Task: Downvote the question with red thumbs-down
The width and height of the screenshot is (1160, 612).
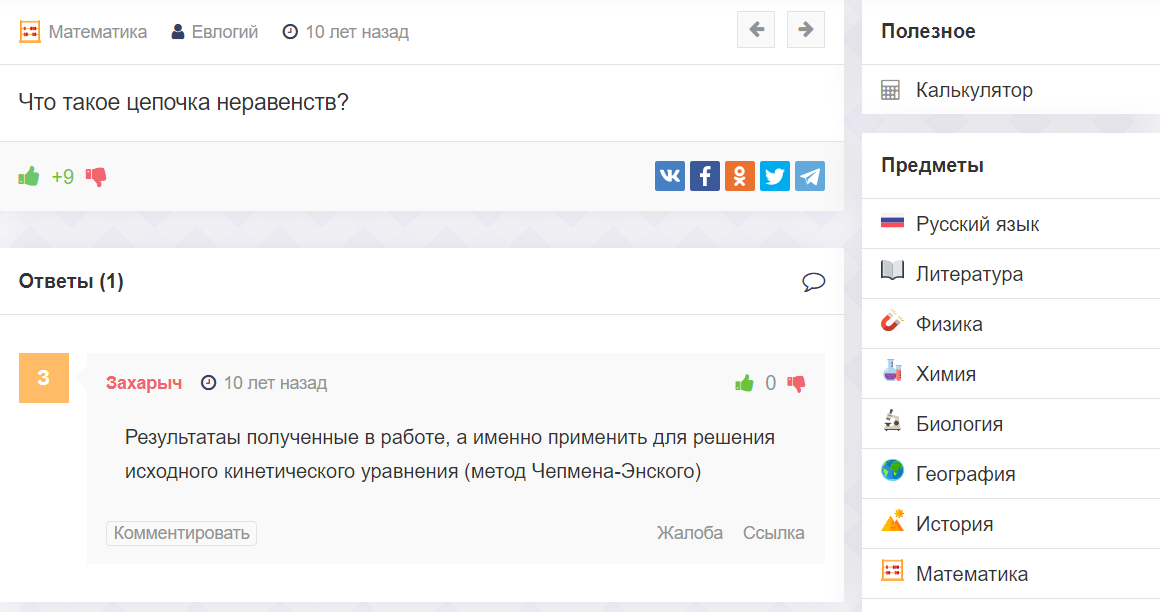Action: tap(96, 177)
